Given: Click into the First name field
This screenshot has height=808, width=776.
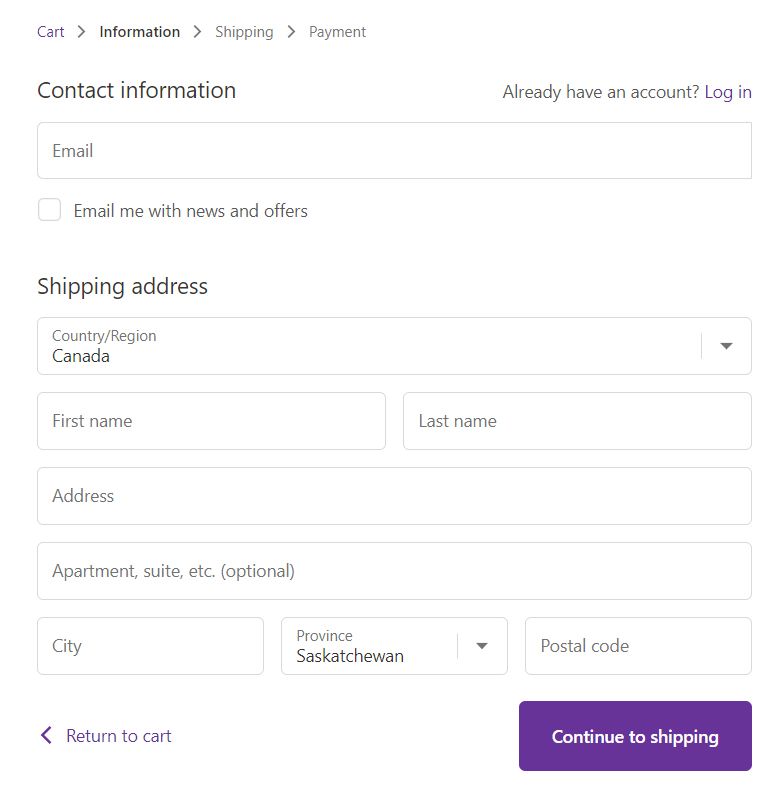Looking at the screenshot, I should 211,421.
